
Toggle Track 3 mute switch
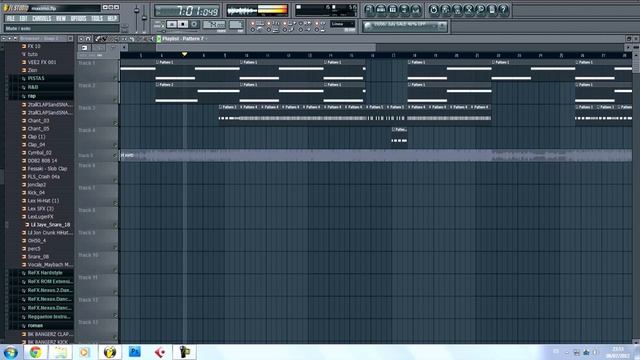(115, 123)
